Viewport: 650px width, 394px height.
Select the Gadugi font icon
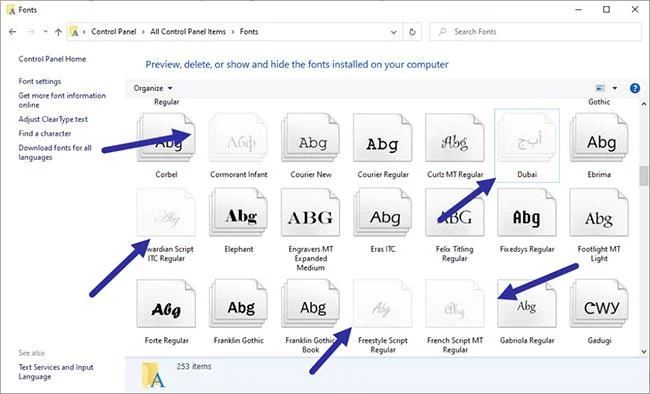pos(599,304)
